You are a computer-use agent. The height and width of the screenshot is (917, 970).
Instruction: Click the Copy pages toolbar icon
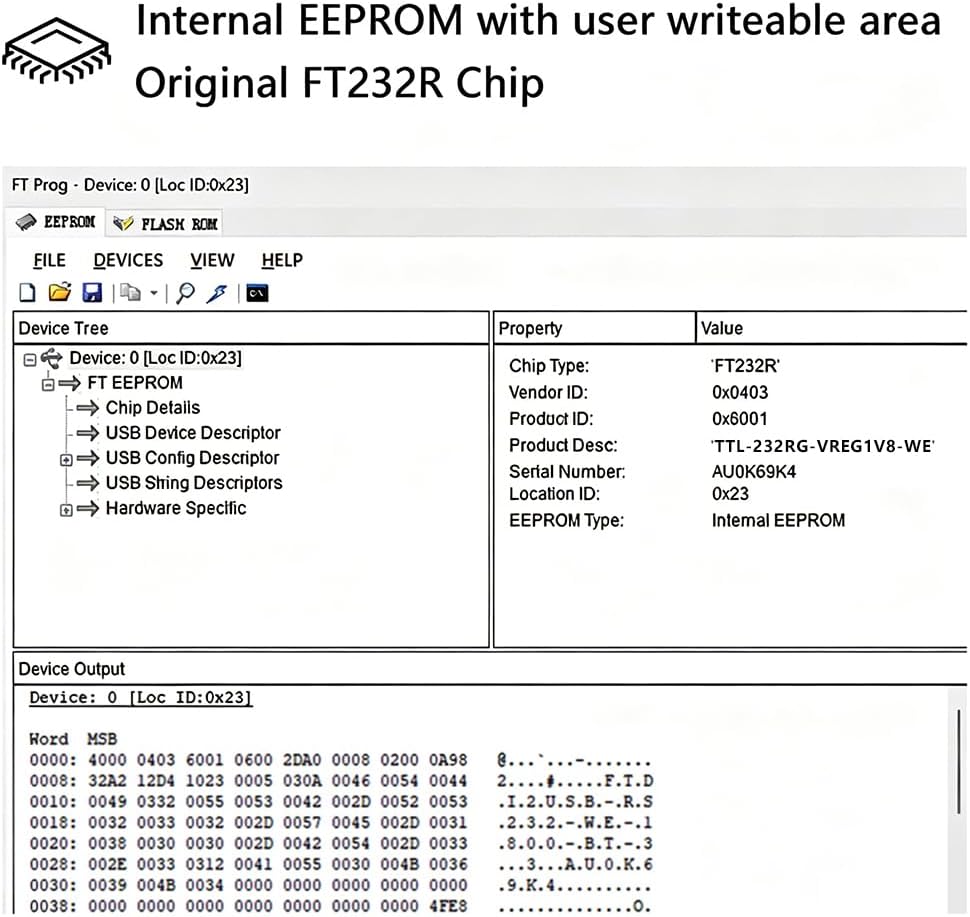coord(130,292)
